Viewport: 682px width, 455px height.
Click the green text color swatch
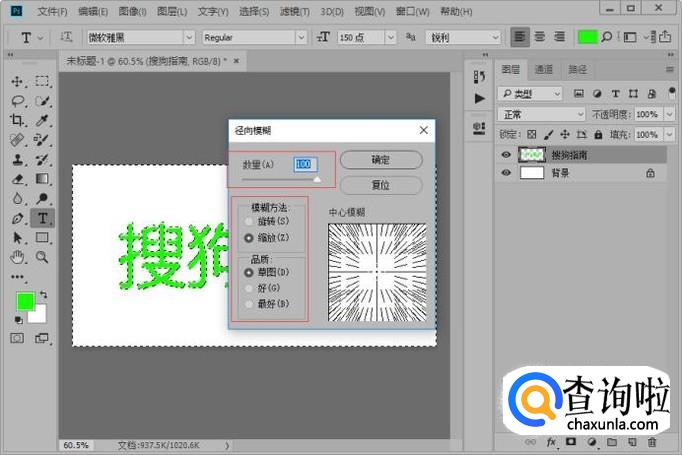(x=588, y=37)
